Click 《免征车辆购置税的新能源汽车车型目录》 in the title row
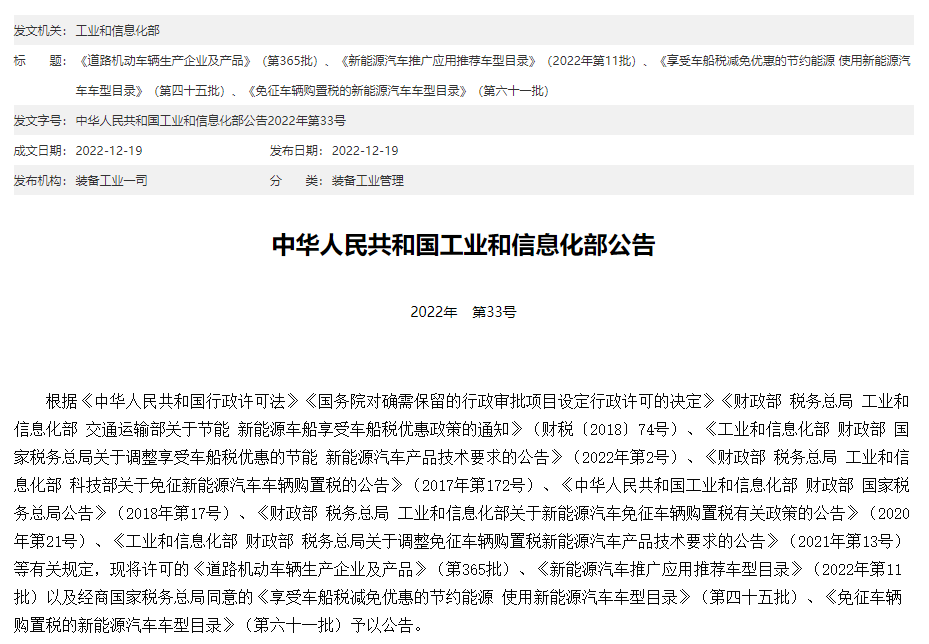The height and width of the screenshot is (644, 929). pyautogui.click(x=358, y=91)
